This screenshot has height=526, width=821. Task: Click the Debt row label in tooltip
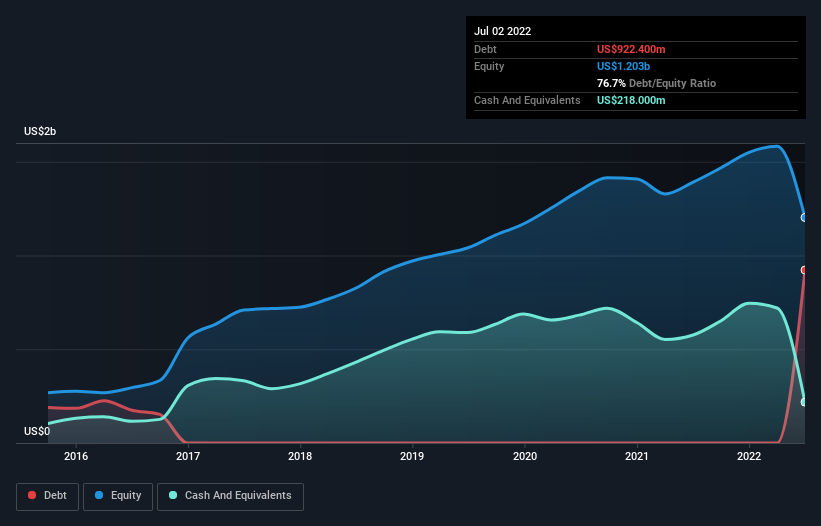click(485, 49)
